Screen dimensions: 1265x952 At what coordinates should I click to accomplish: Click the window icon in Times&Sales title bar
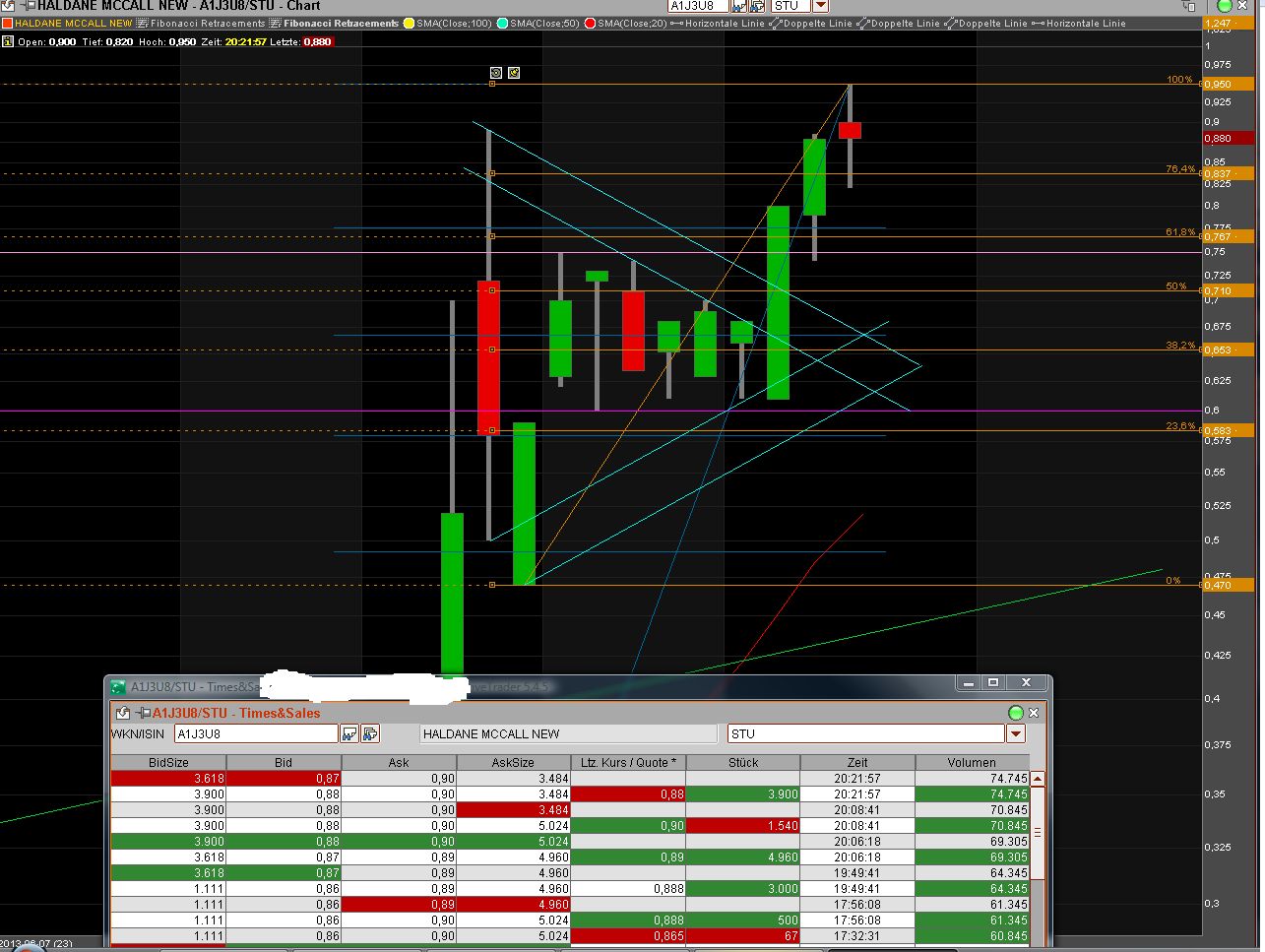118,686
